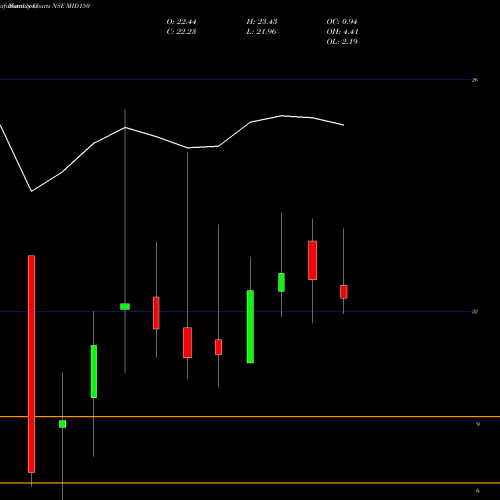Click the '9' axis label beside orange line
This screenshot has width=500, height=500.
478,424
